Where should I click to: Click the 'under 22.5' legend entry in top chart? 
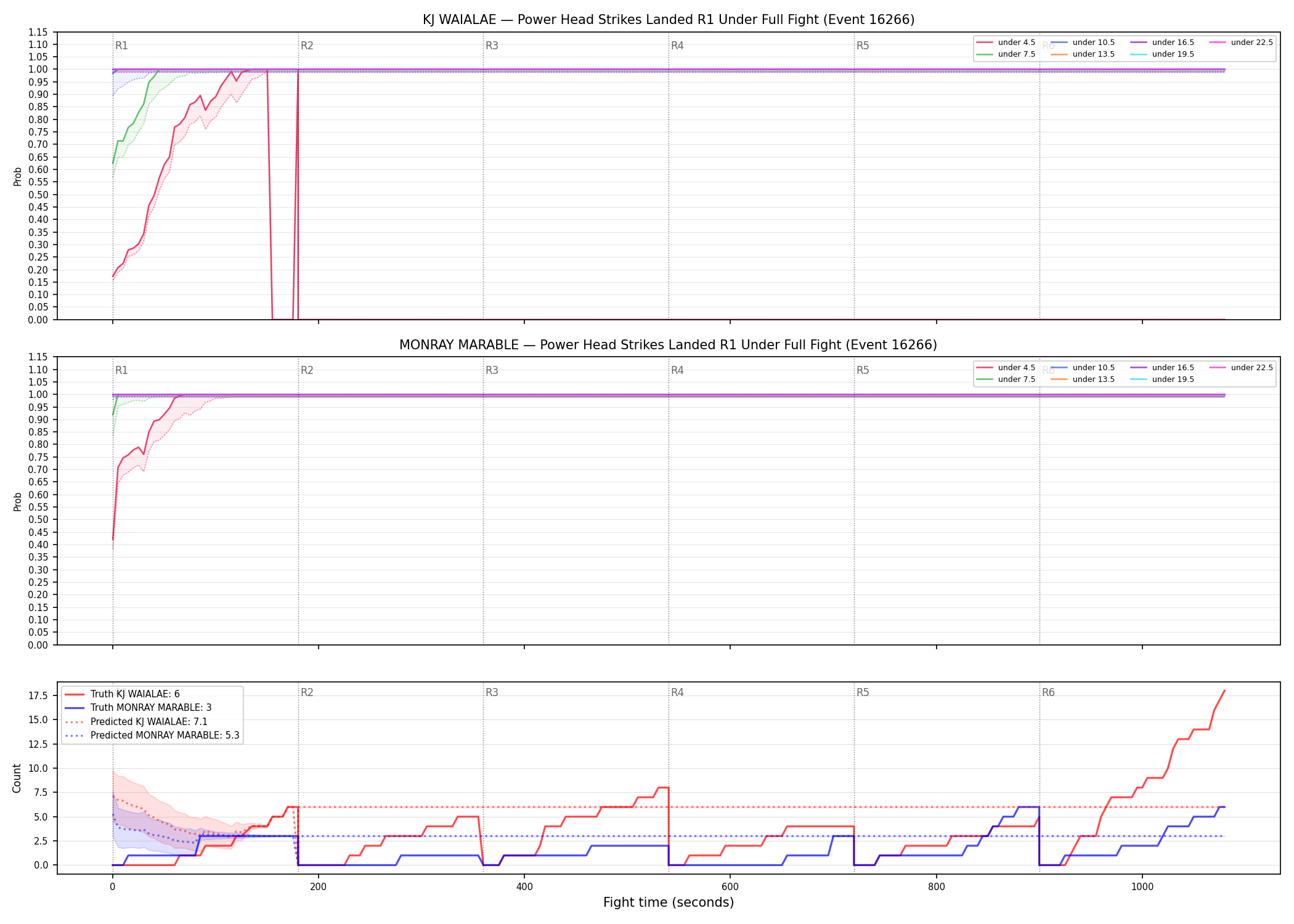1241,43
